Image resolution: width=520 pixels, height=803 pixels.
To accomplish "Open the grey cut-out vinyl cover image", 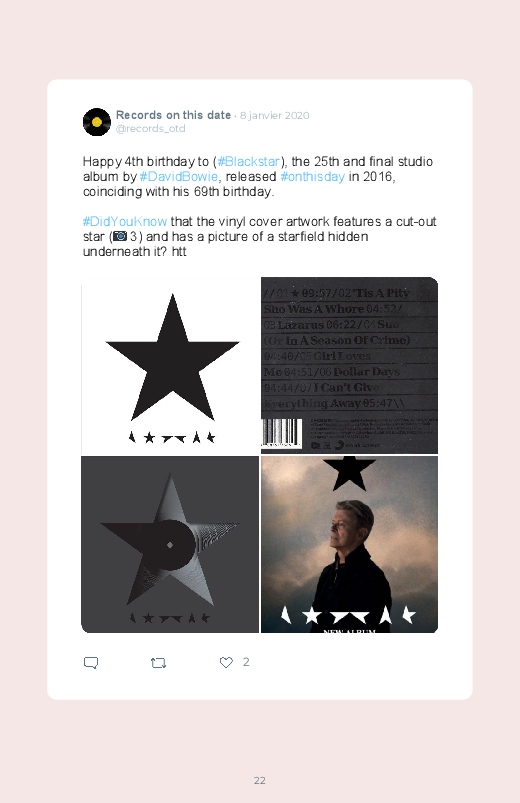I will click(x=170, y=544).
